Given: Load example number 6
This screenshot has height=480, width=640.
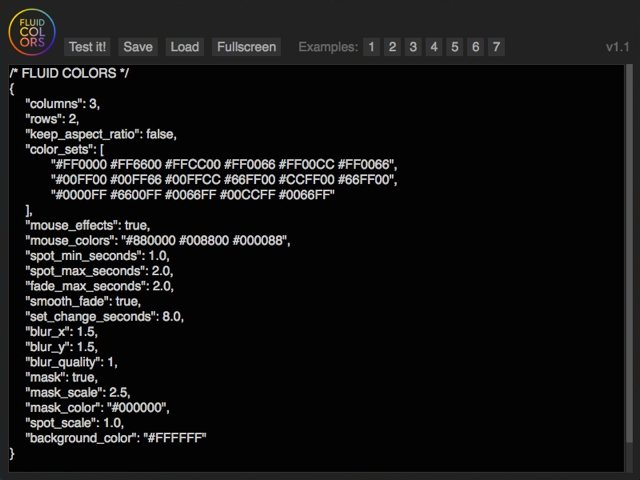Looking at the screenshot, I should [476, 47].
